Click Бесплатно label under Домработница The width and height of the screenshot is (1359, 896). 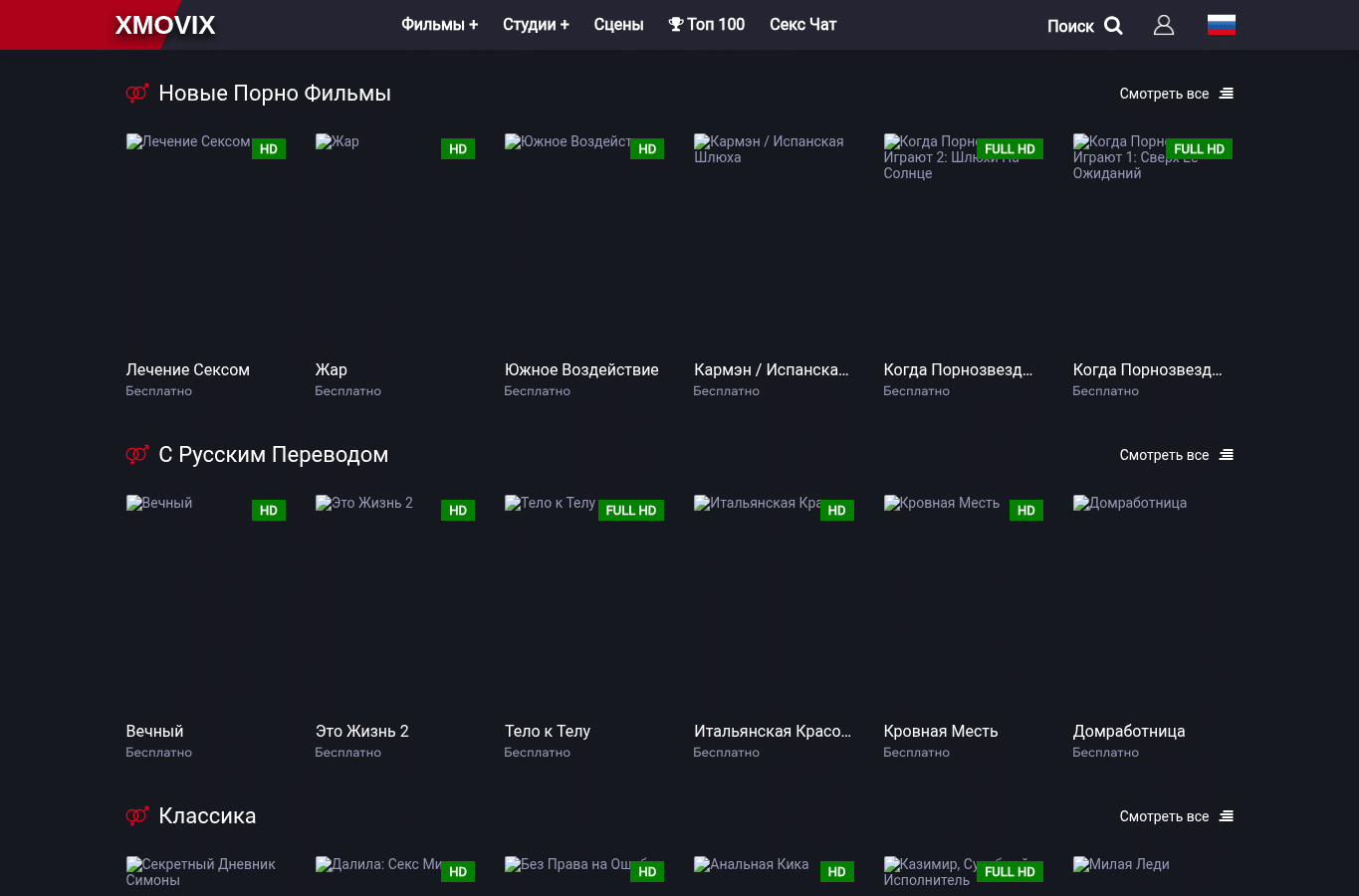point(1106,753)
